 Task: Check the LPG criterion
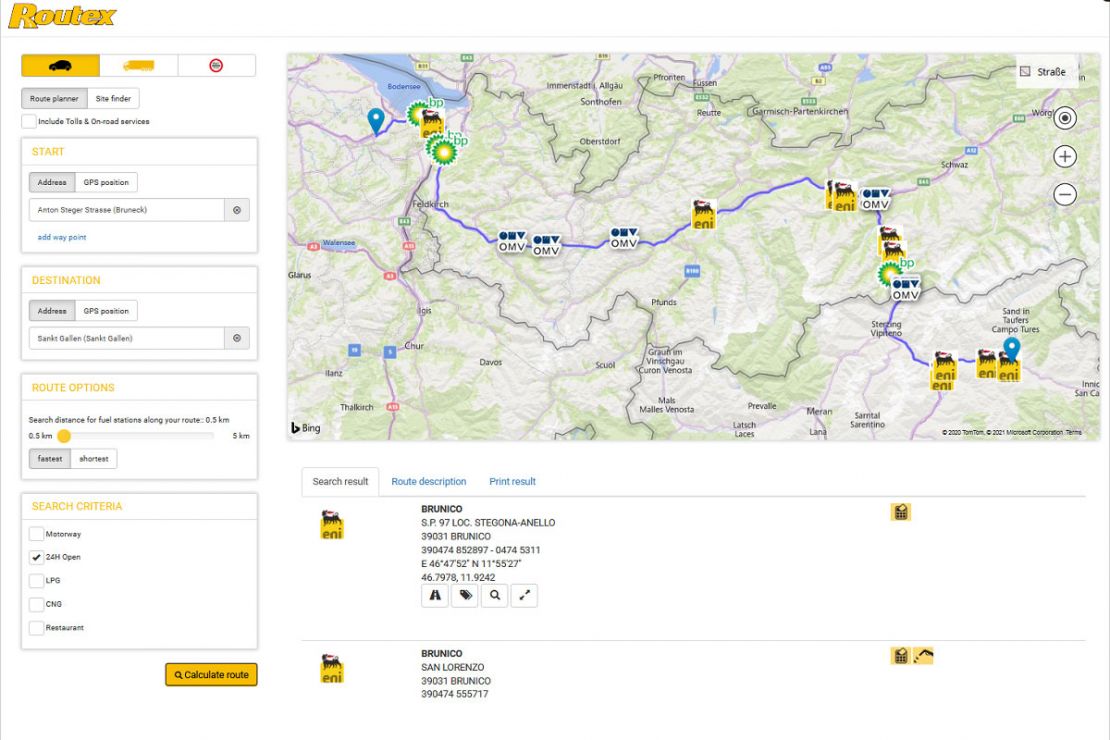point(36,581)
